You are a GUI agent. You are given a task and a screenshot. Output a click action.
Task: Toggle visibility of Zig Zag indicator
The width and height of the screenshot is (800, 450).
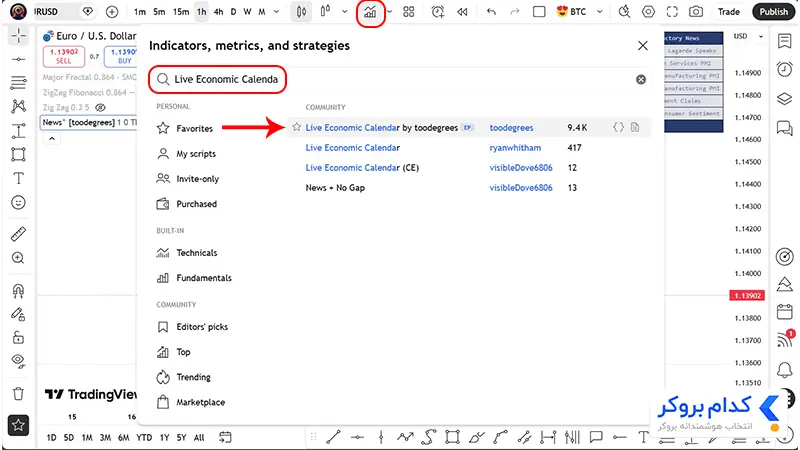[x=101, y=107]
